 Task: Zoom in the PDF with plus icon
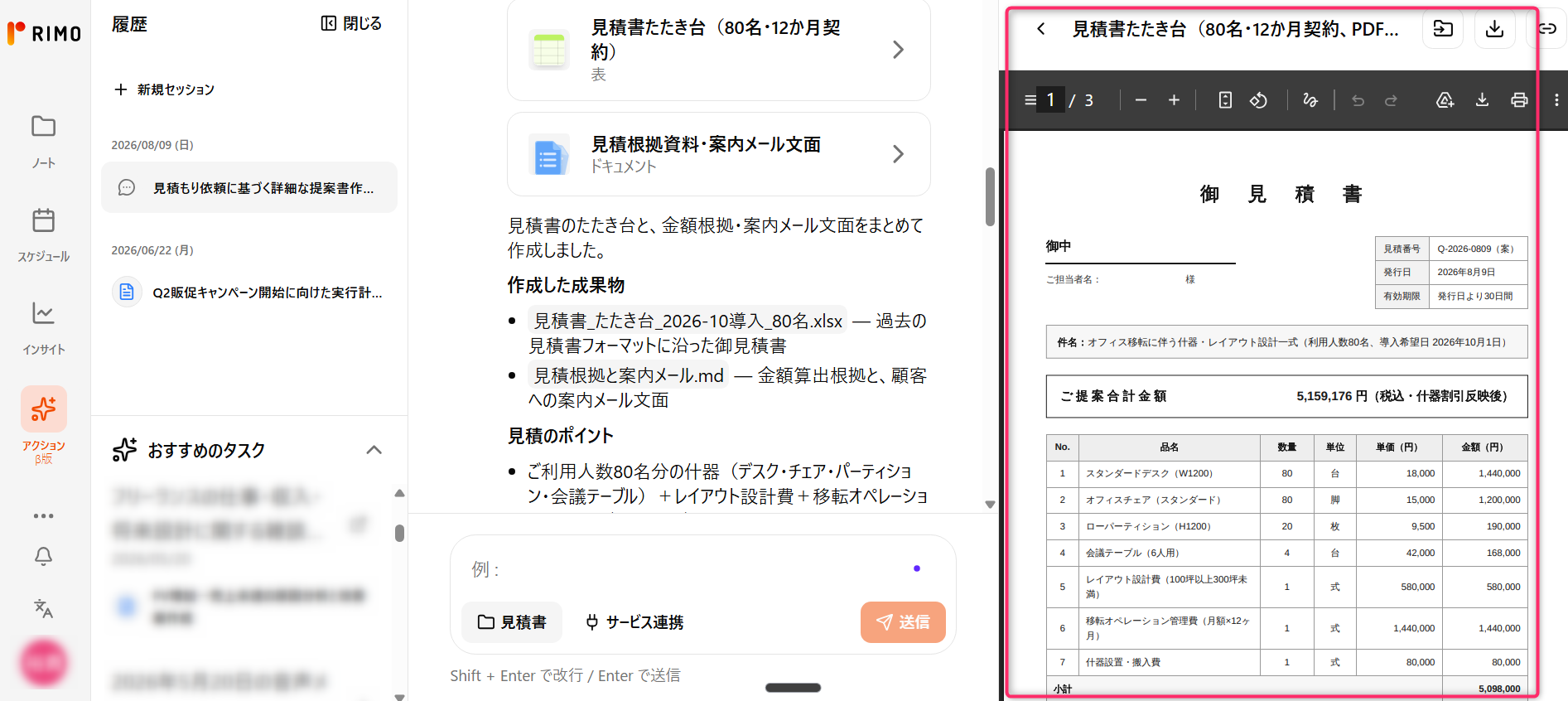pyautogui.click(x=1174, y=100)
